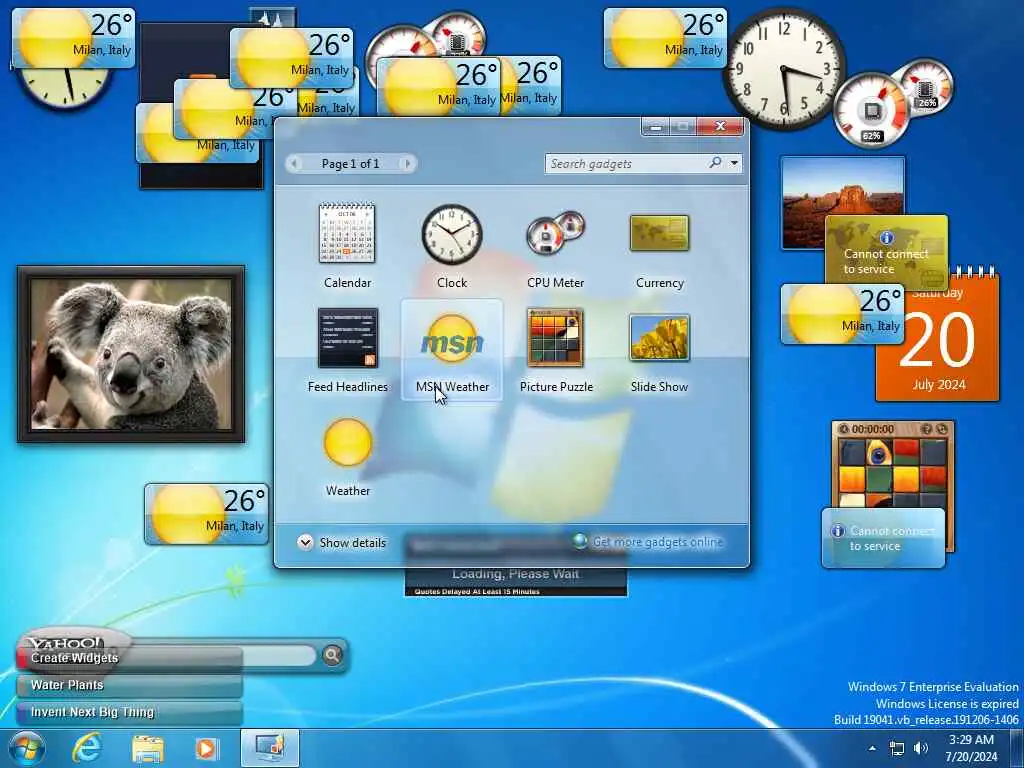
Task: Click the large analog clock gadget
Action: (x=783, y=69)
